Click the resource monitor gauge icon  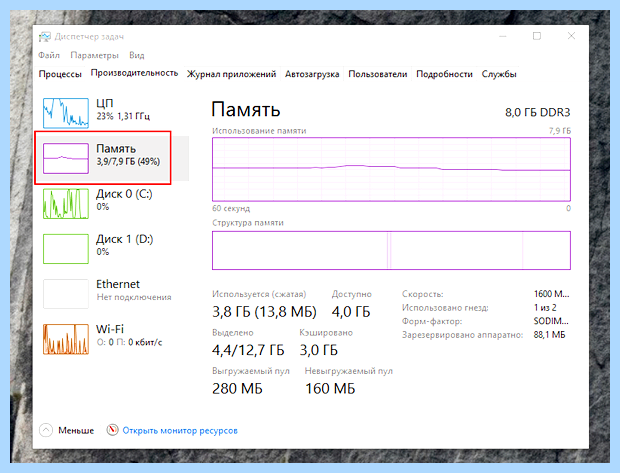[112, 429]
